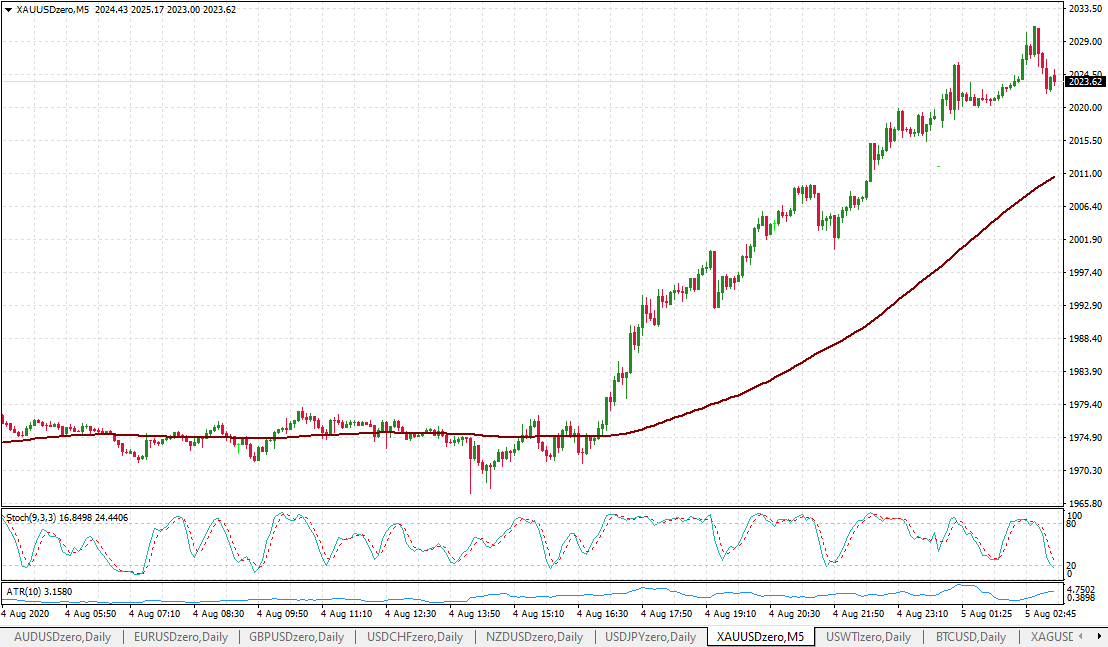Click the active XAUUSDzero,M5 tab
The width and height of the screenshot is (1108, 647).
coord(762,636)
